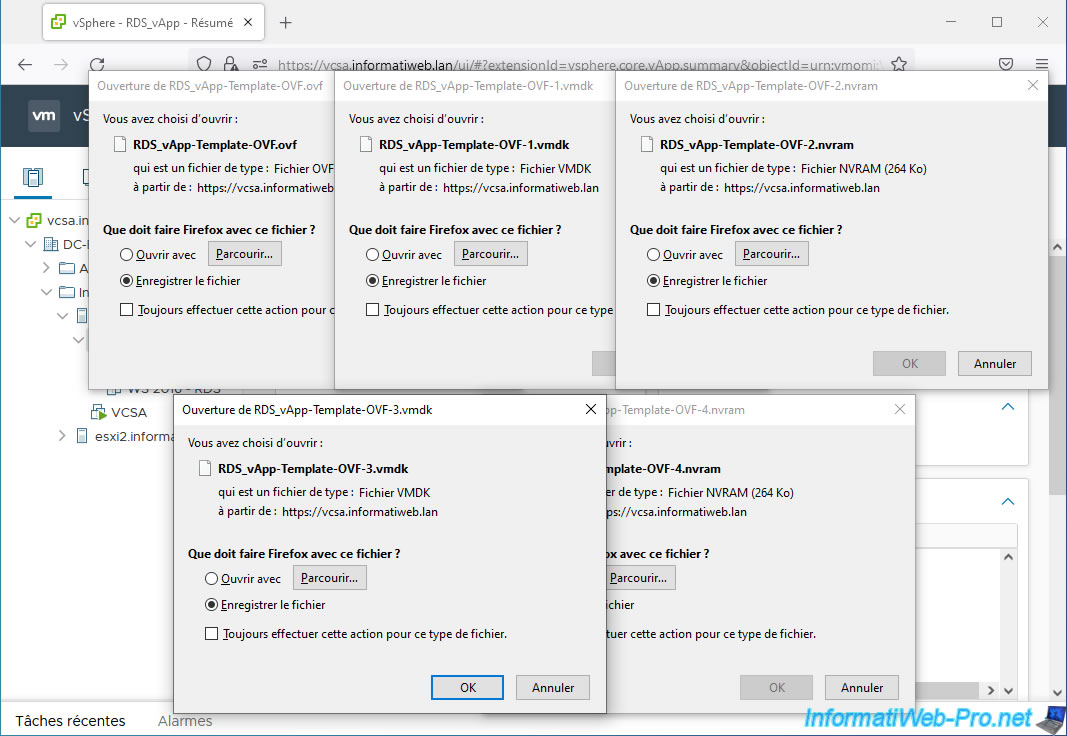Open Alarmes tab

point(185,720)
